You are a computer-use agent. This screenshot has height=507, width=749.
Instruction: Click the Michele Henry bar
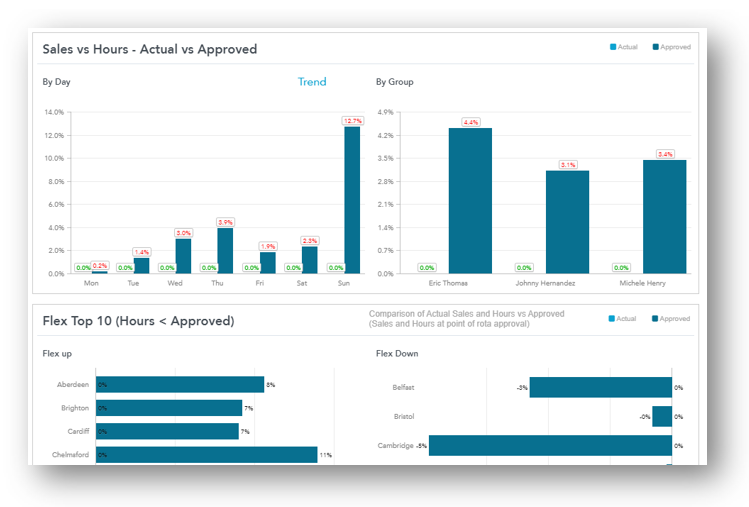point(665,216)
